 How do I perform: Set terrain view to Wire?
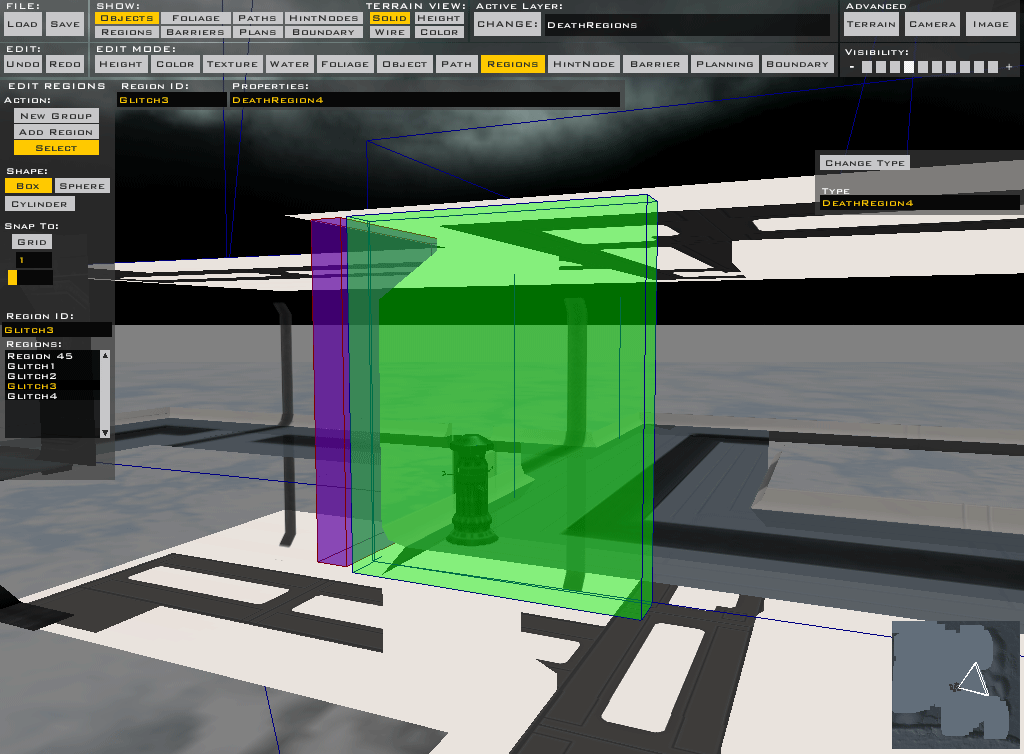pyautogui.click(x=389, y=32)
